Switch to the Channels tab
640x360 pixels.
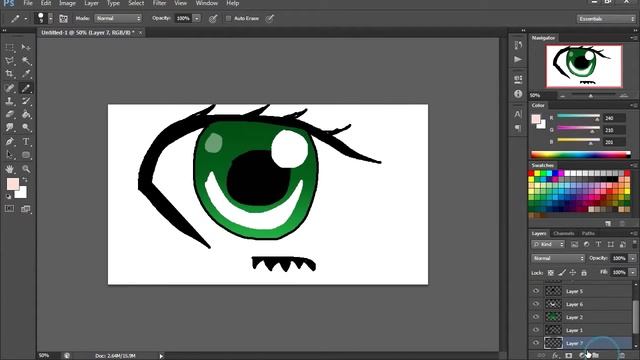564,233
